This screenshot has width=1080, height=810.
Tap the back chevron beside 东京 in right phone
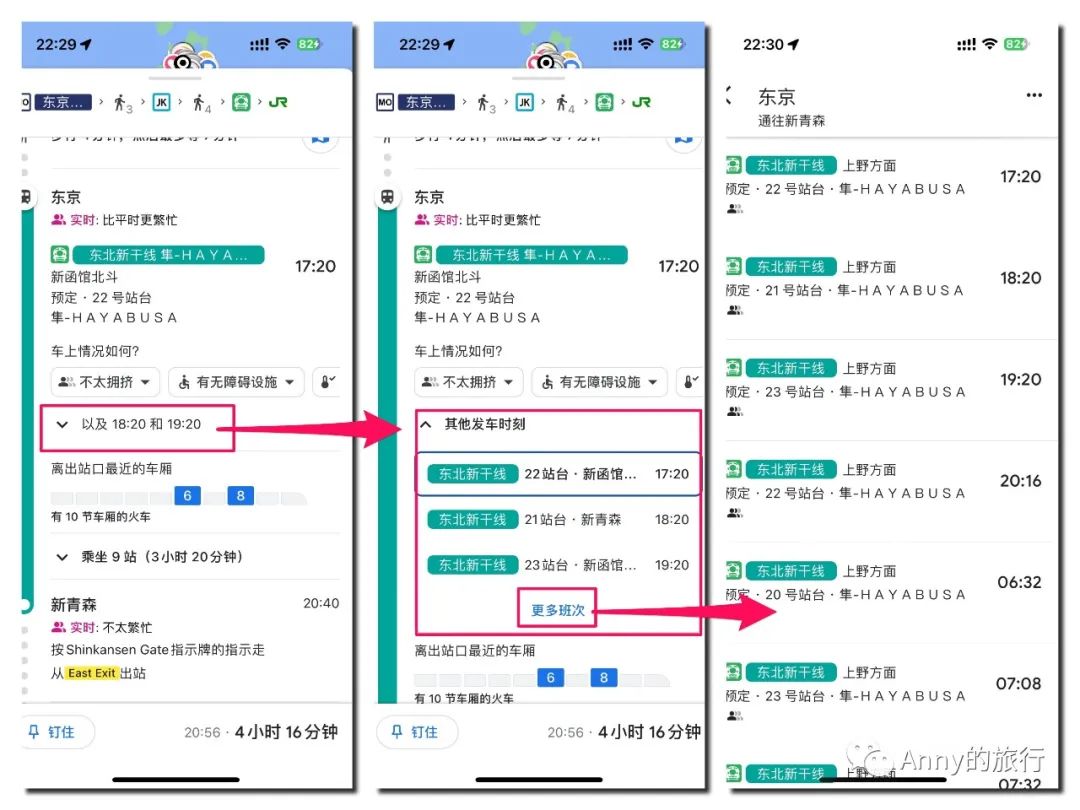730,96
